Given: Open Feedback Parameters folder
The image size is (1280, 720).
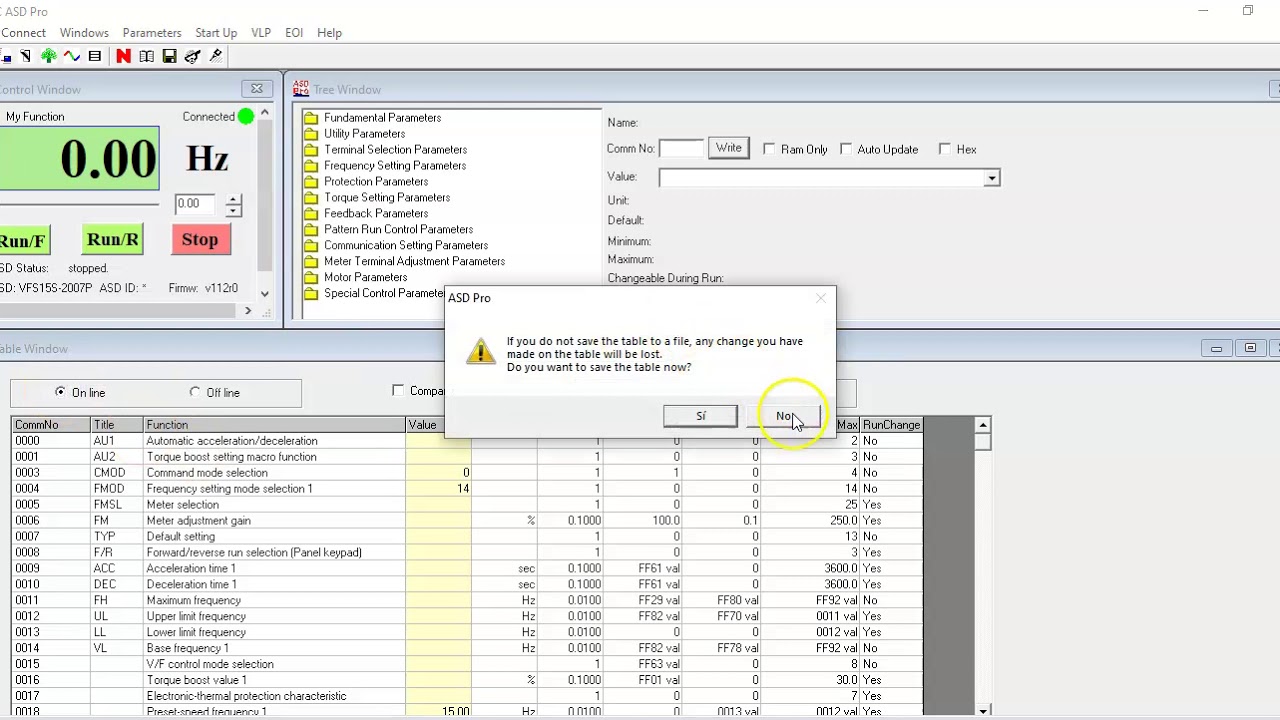Looking at the screenshot, I should 376,214.
